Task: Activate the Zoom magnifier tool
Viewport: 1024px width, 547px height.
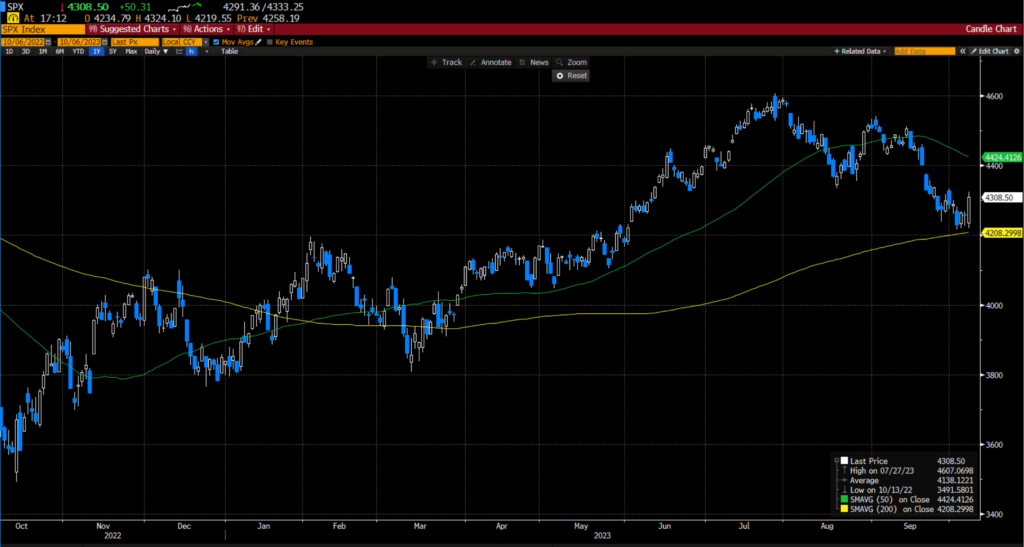Action: (572, 62)
